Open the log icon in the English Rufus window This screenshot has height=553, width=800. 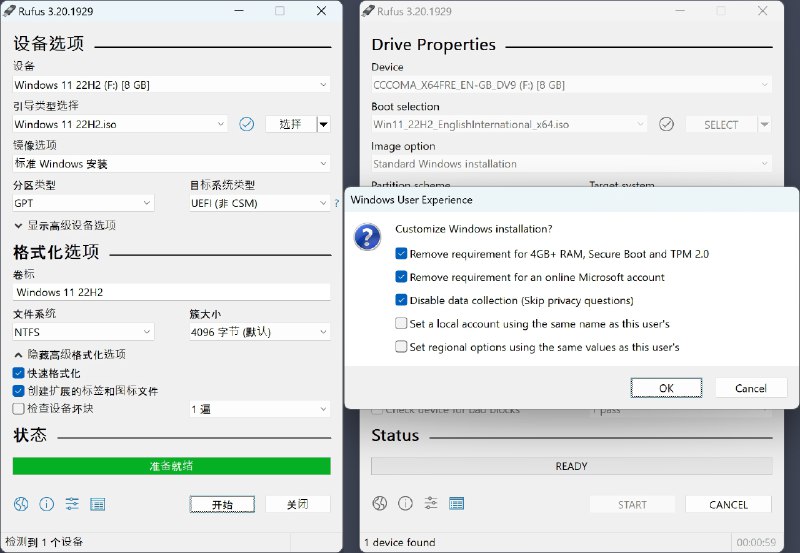point(457,503)
